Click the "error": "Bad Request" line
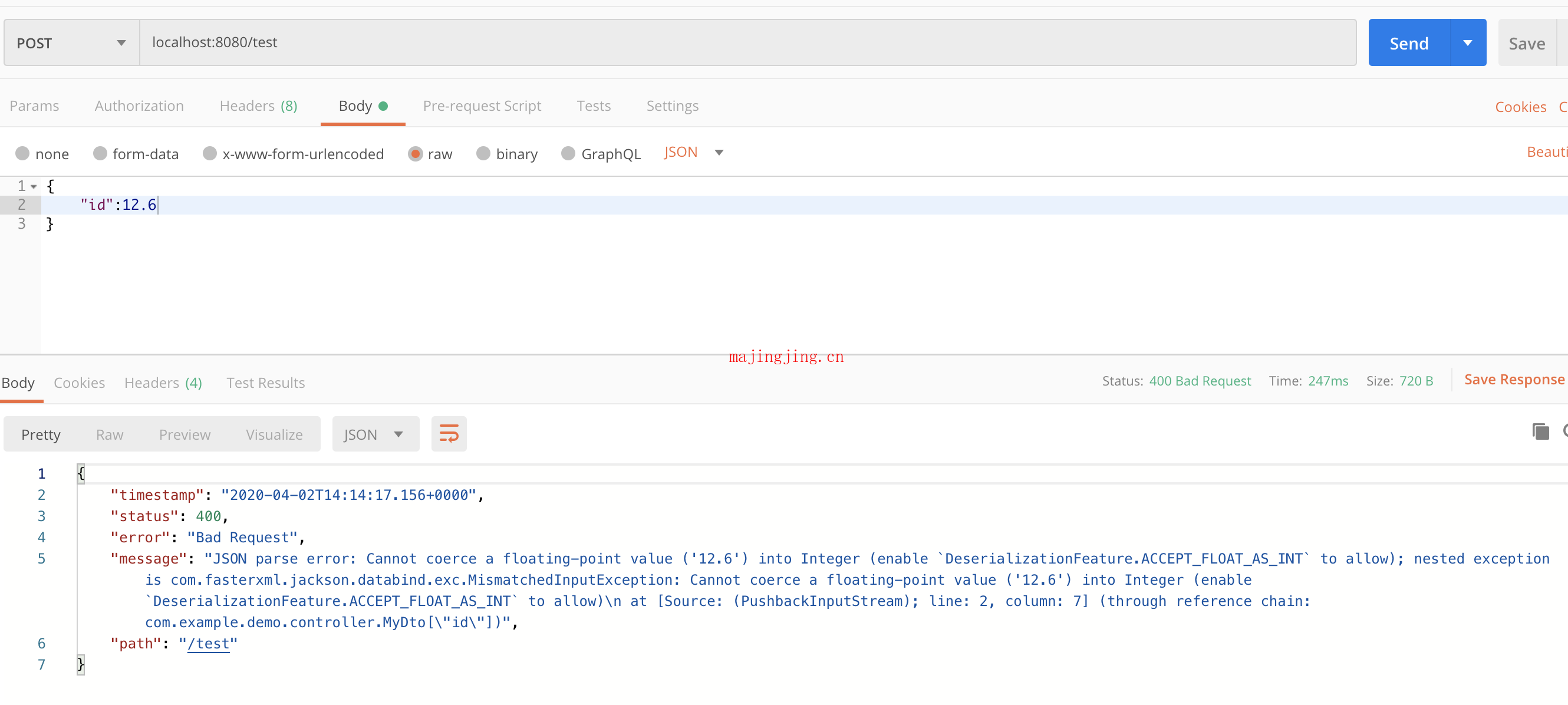The image size is (1568, 705). click(207, 538)
